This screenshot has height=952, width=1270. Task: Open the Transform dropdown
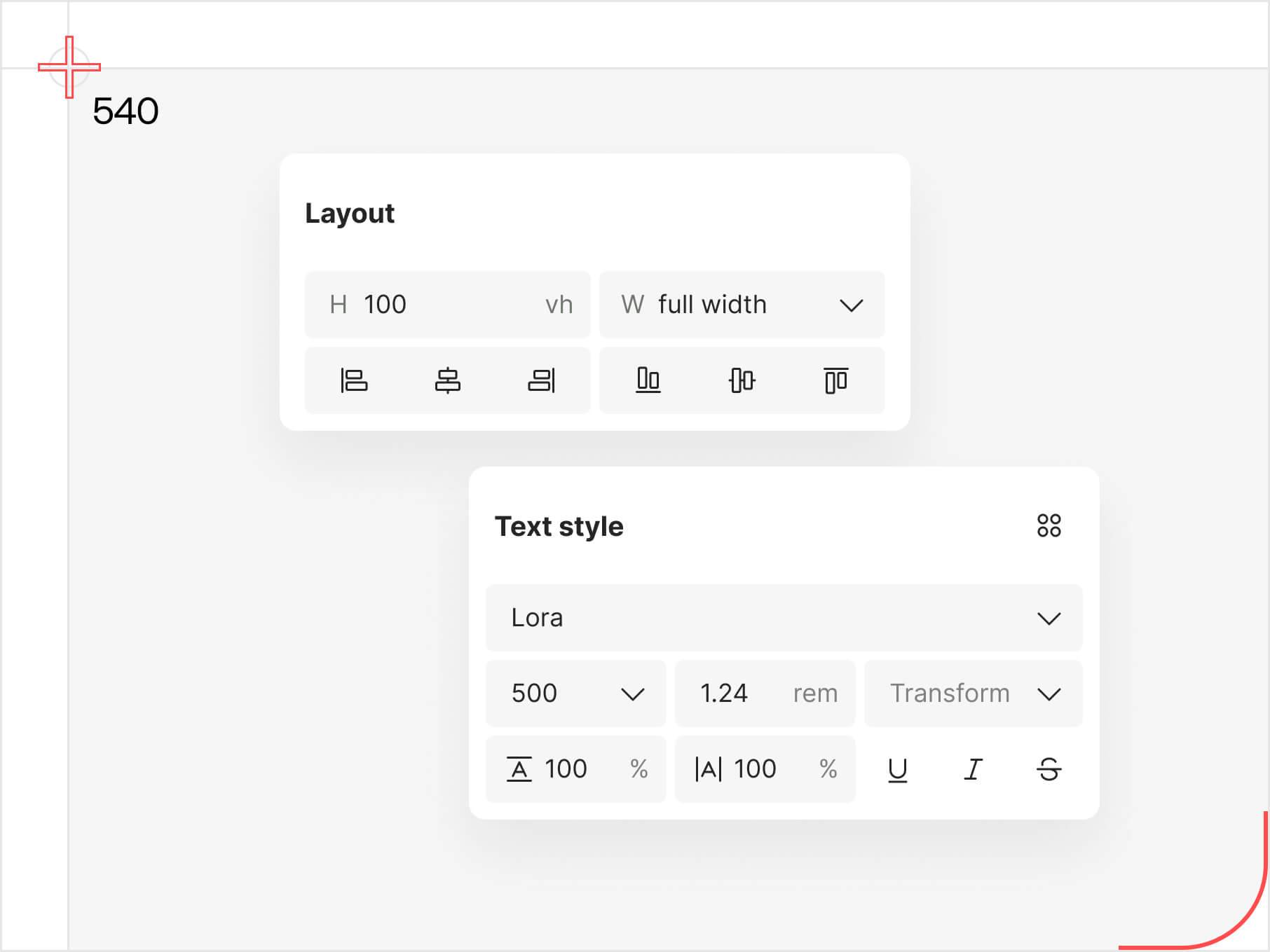(x=973, y=694)
